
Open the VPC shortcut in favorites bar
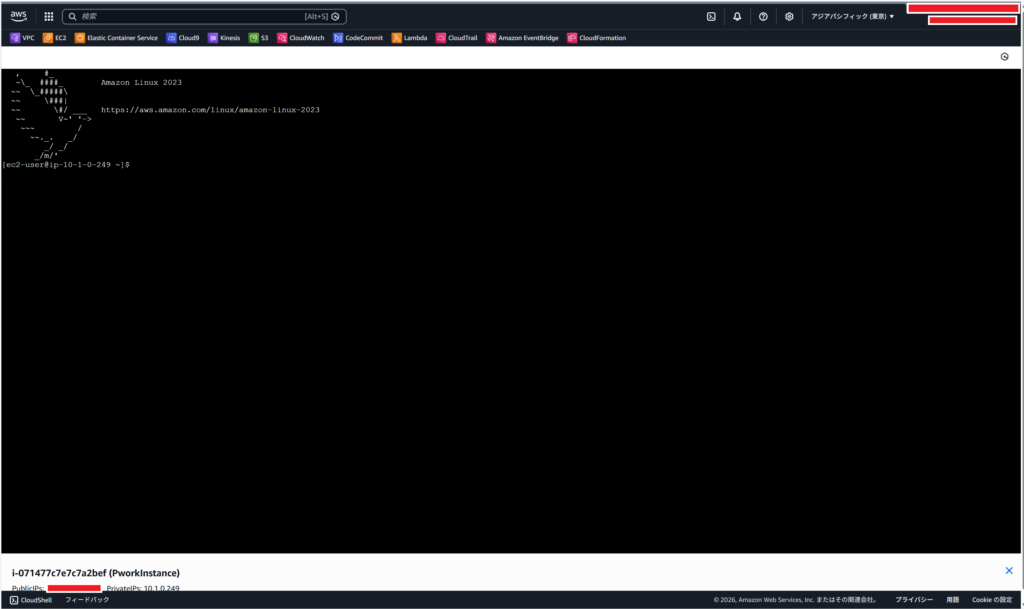pos(22,38)
